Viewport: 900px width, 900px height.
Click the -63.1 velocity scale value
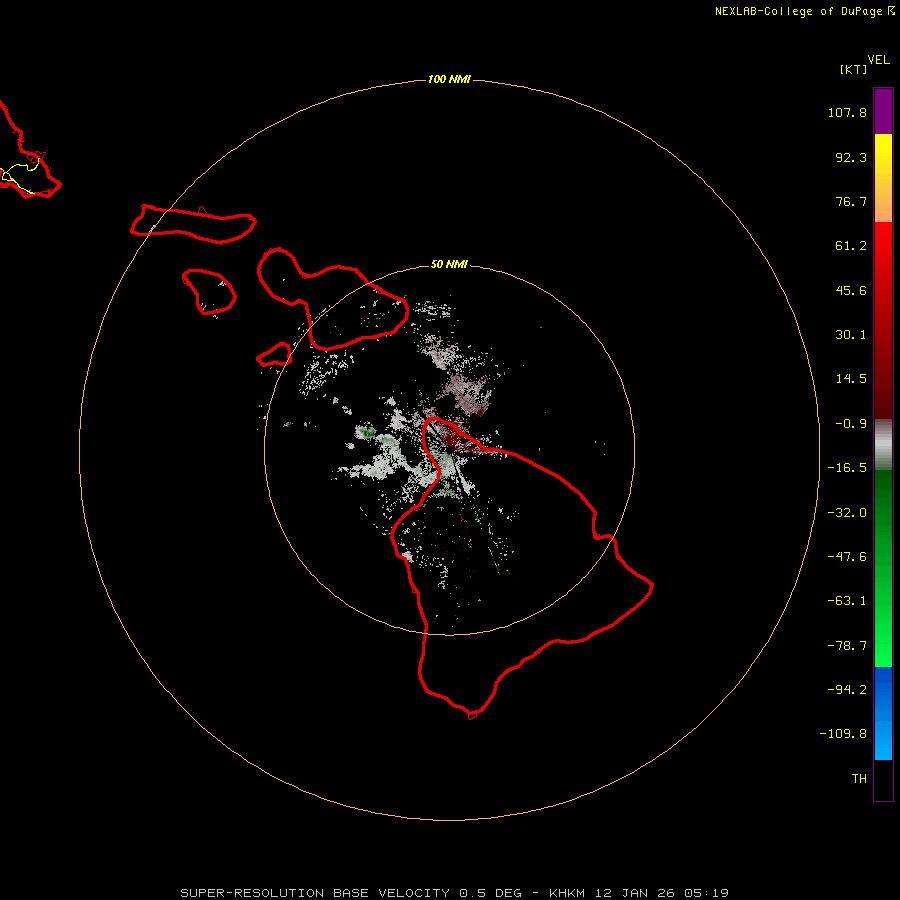click(x=847, y=601)
